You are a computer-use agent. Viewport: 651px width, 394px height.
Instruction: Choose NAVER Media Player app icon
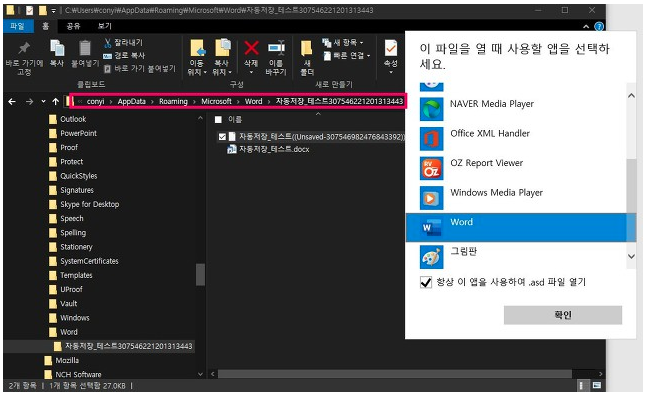point(431,109)
